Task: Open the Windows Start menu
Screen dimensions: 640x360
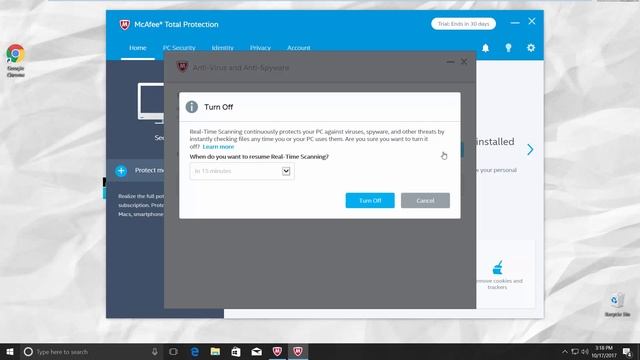Action: pos(10,351)
